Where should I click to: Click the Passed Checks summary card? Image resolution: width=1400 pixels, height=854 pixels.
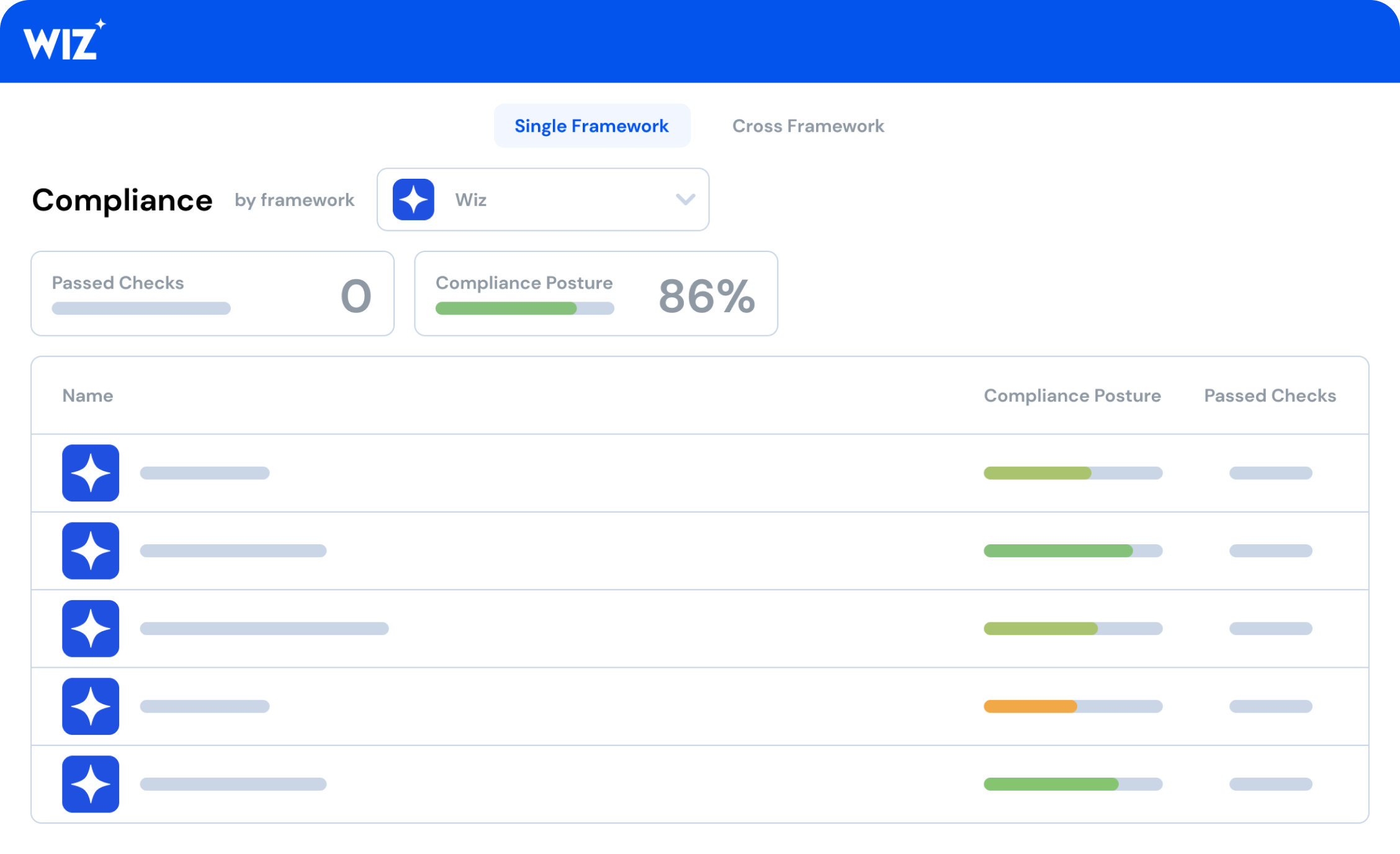click(213, 294)
